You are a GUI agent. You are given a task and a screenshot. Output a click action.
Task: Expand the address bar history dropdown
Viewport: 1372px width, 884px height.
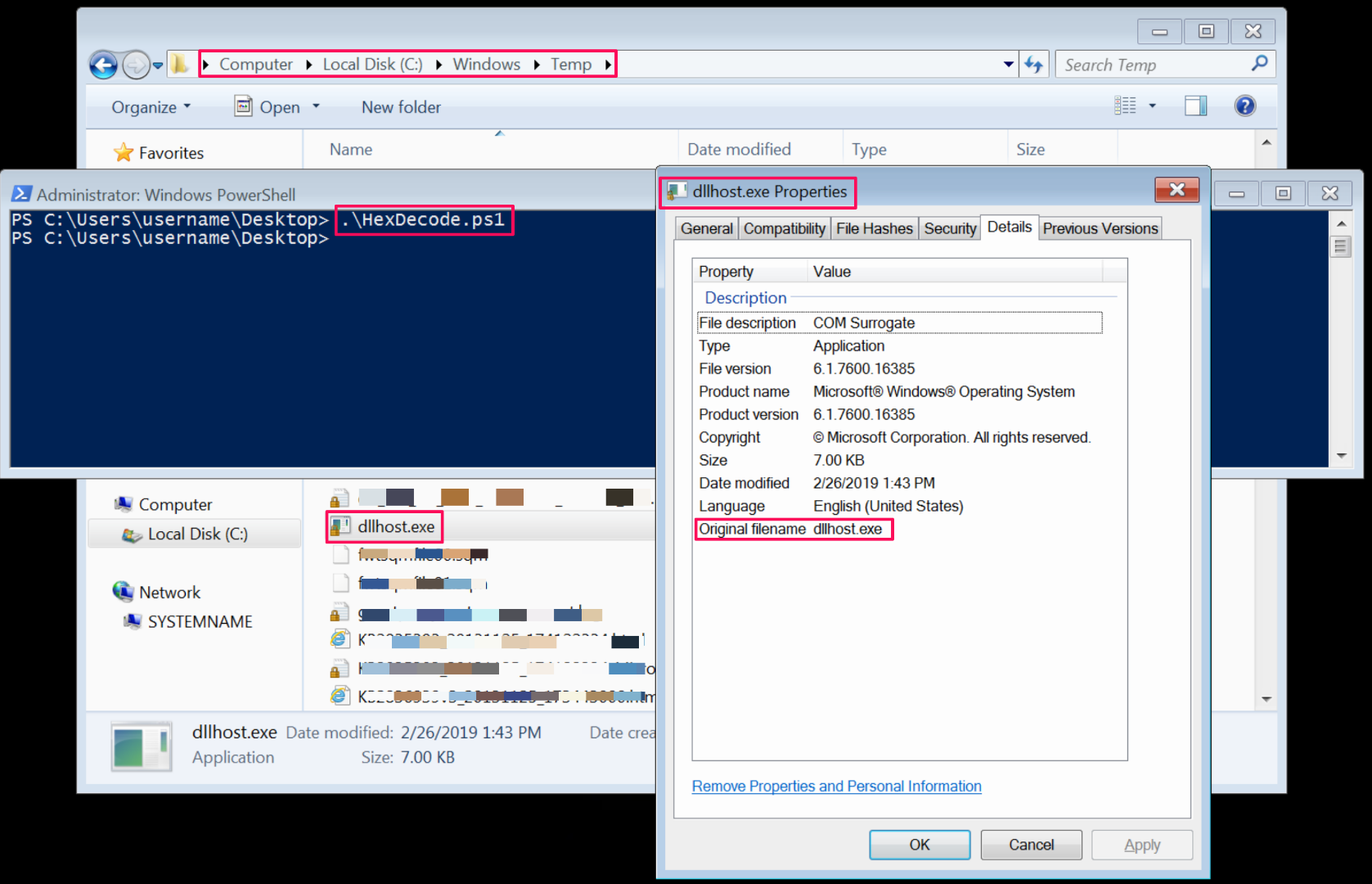coord(1008,65)
